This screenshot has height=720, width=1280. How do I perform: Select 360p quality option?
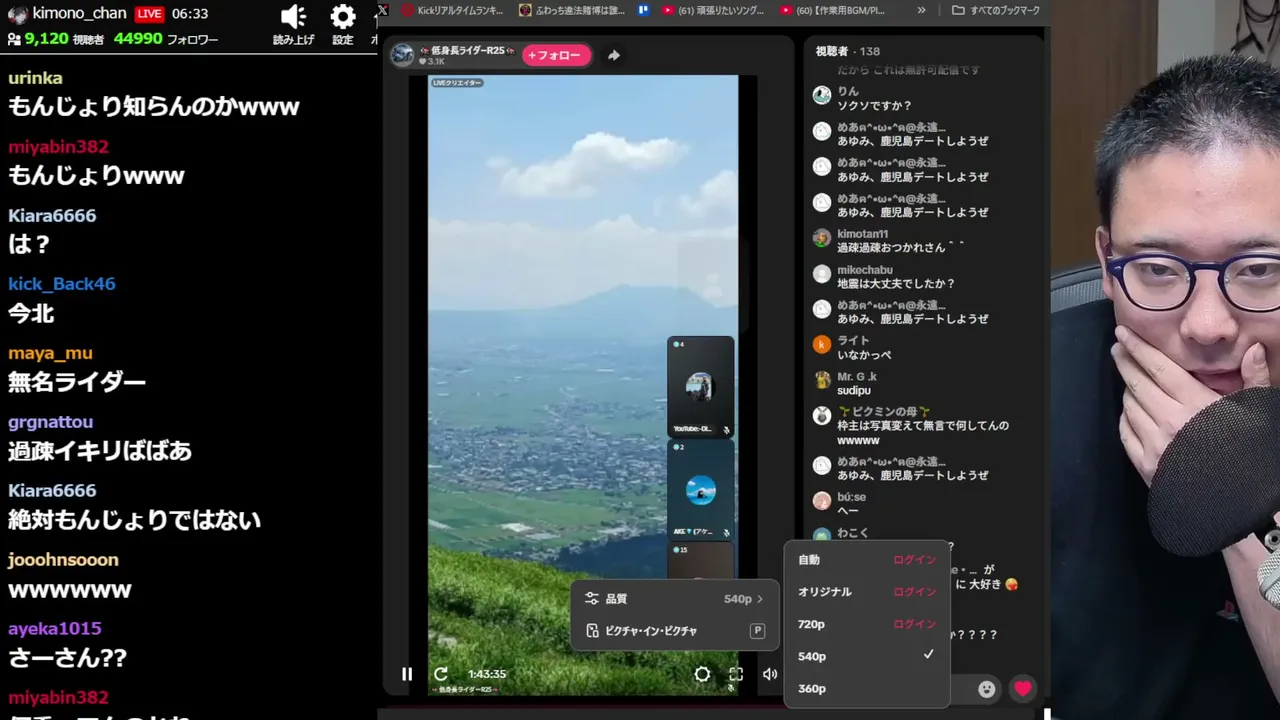click(x=866, y=688)
